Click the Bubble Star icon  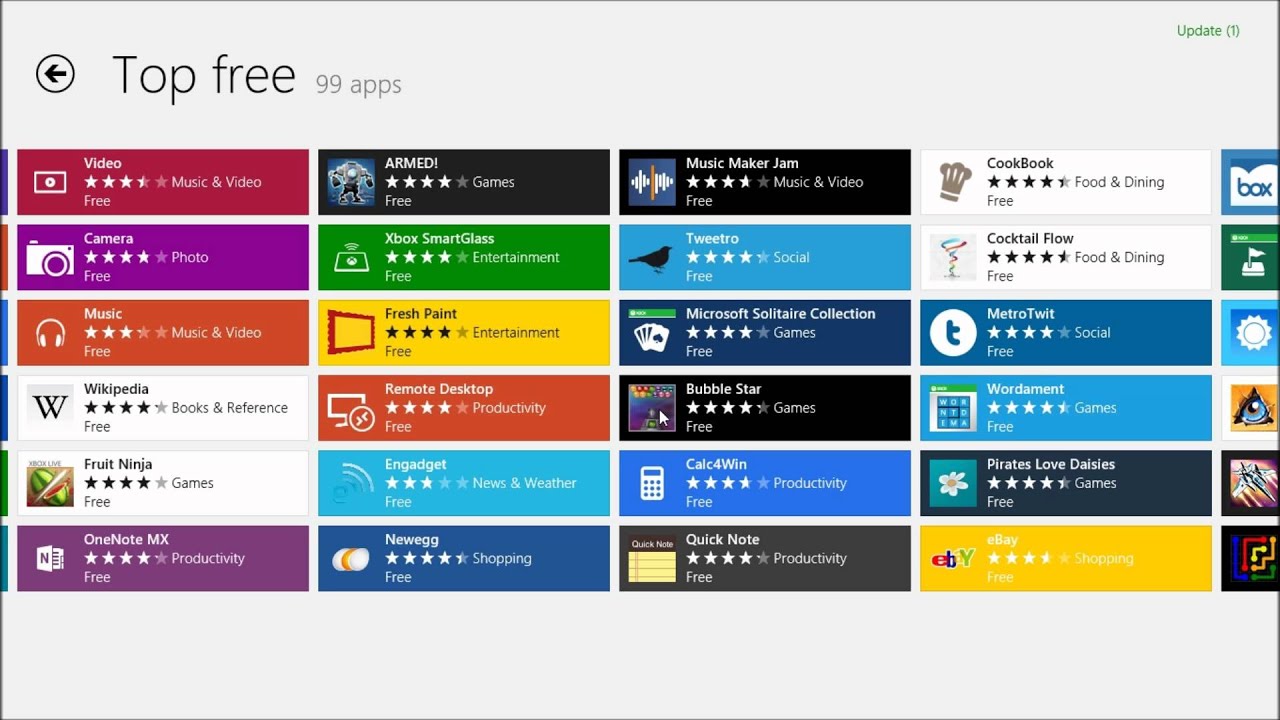tap(652, 408)
